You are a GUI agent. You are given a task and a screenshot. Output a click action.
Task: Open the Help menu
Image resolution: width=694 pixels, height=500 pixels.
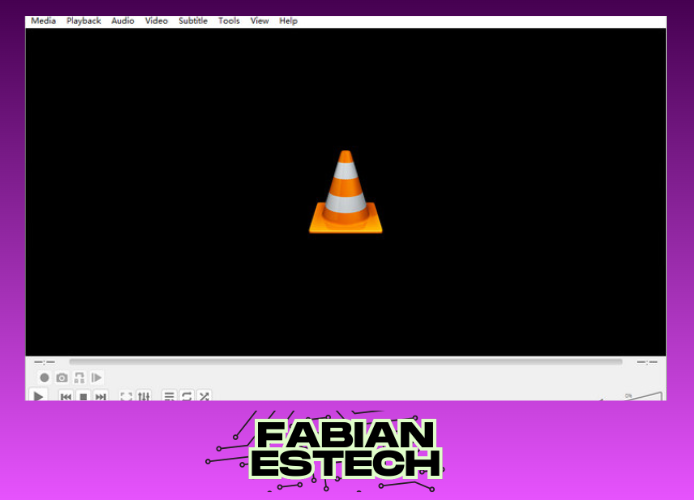(x=288, y=21)
